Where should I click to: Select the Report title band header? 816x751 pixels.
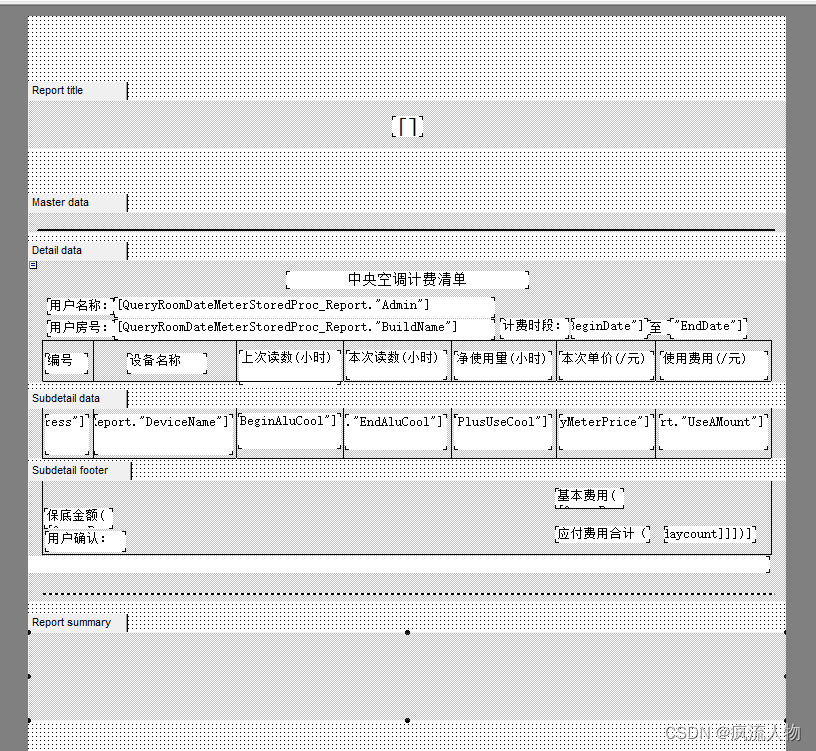[57, 90]
